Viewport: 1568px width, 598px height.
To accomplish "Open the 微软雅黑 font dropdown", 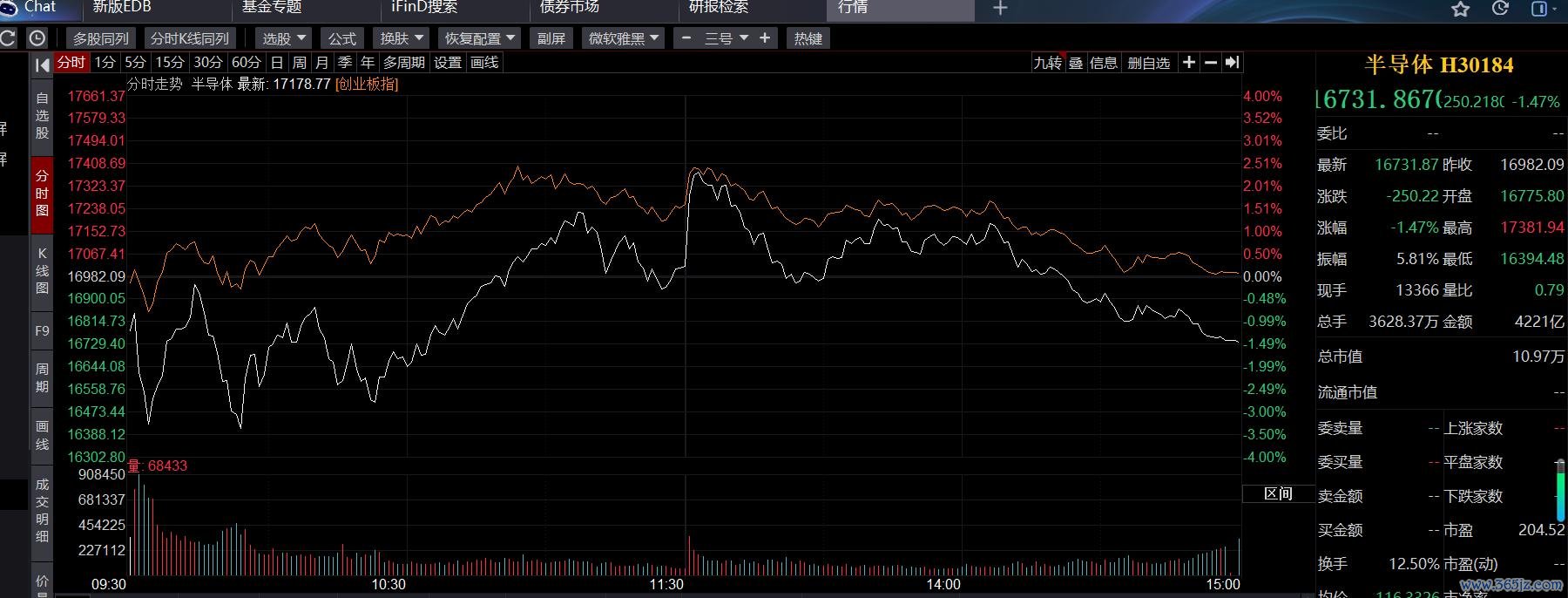I will pyautogui.click(x=623, y=38).
